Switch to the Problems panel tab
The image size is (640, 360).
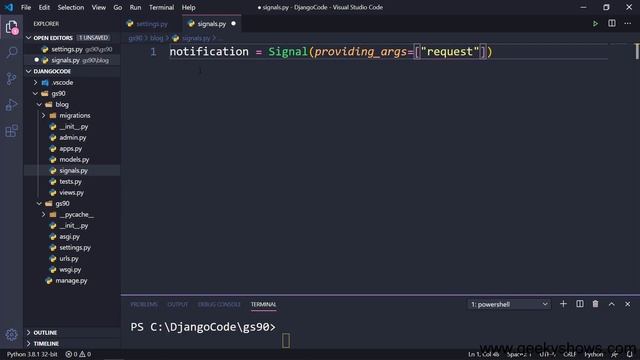click(x=144, y=304)
